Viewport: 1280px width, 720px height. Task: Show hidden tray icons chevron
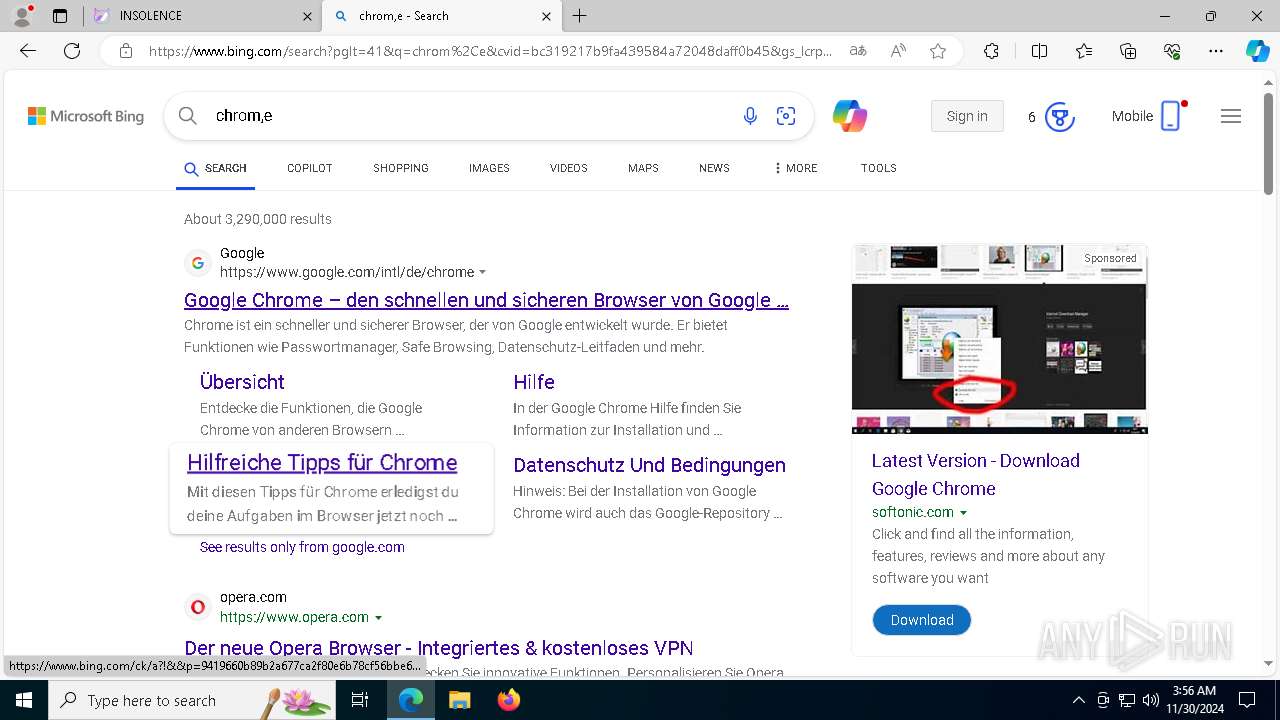1078,700
